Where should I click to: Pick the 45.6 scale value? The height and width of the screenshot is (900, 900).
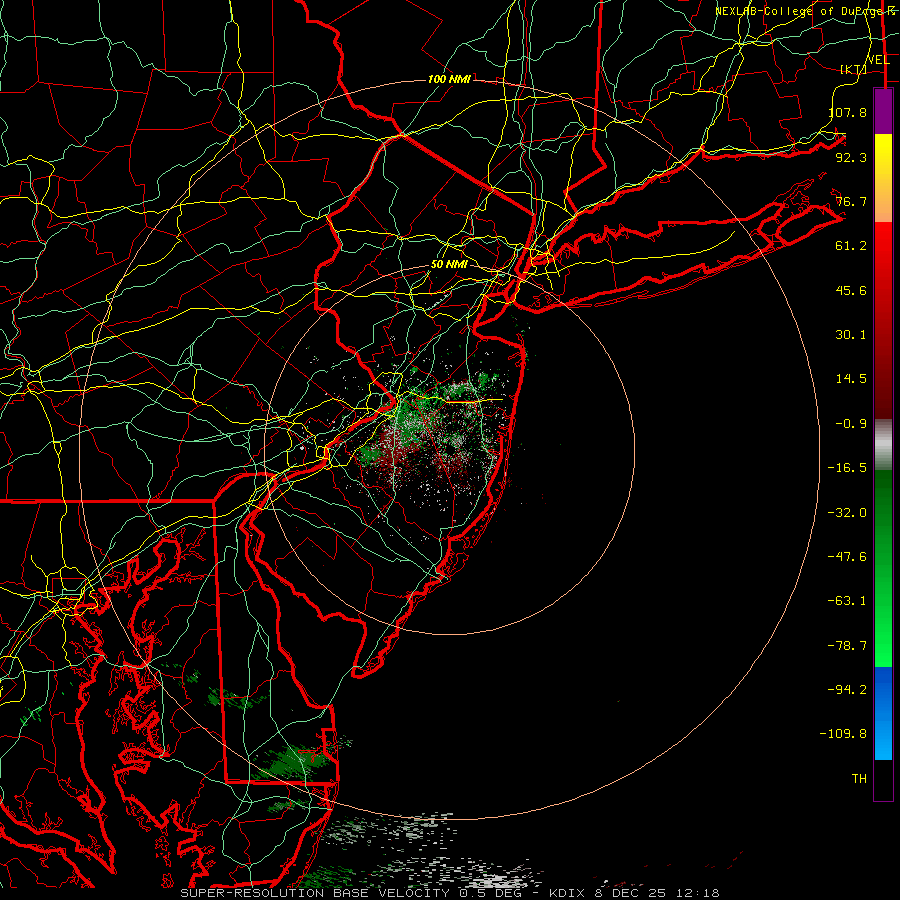pos(851,290)
